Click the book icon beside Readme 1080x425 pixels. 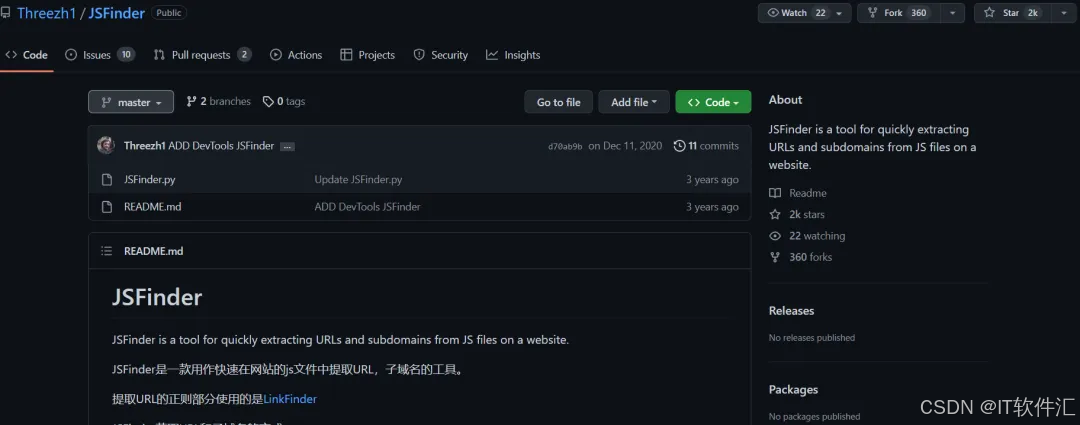tap(775, 194)
